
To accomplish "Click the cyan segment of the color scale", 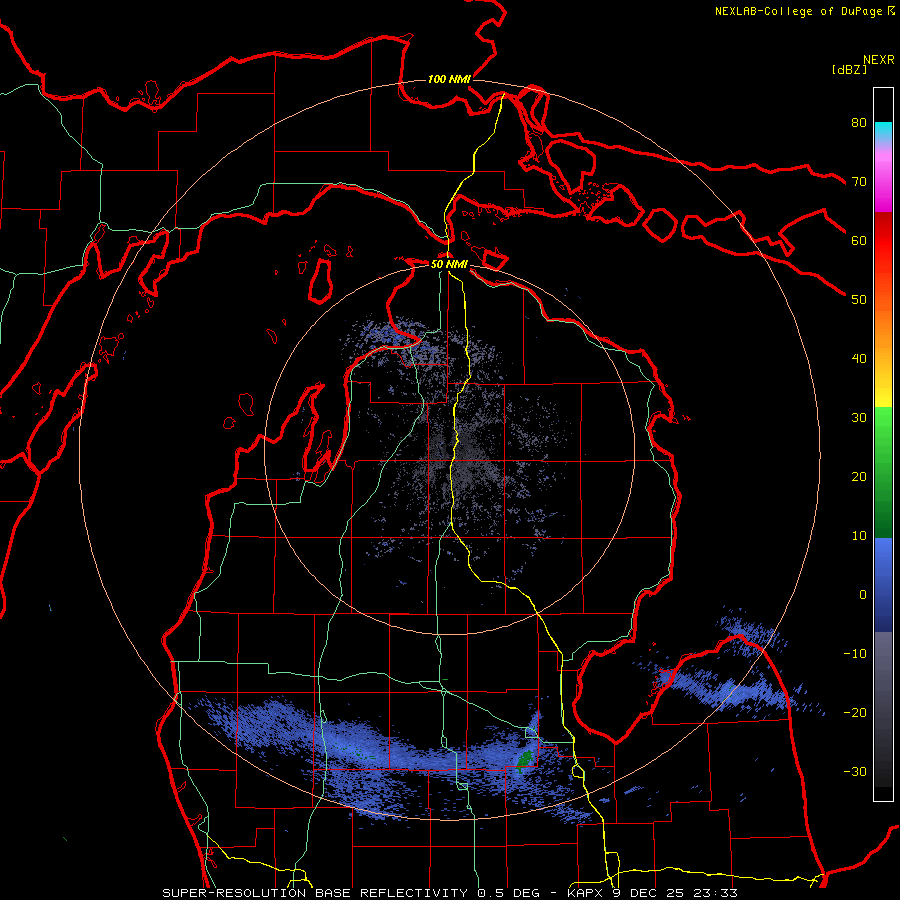I will point(883,131).
